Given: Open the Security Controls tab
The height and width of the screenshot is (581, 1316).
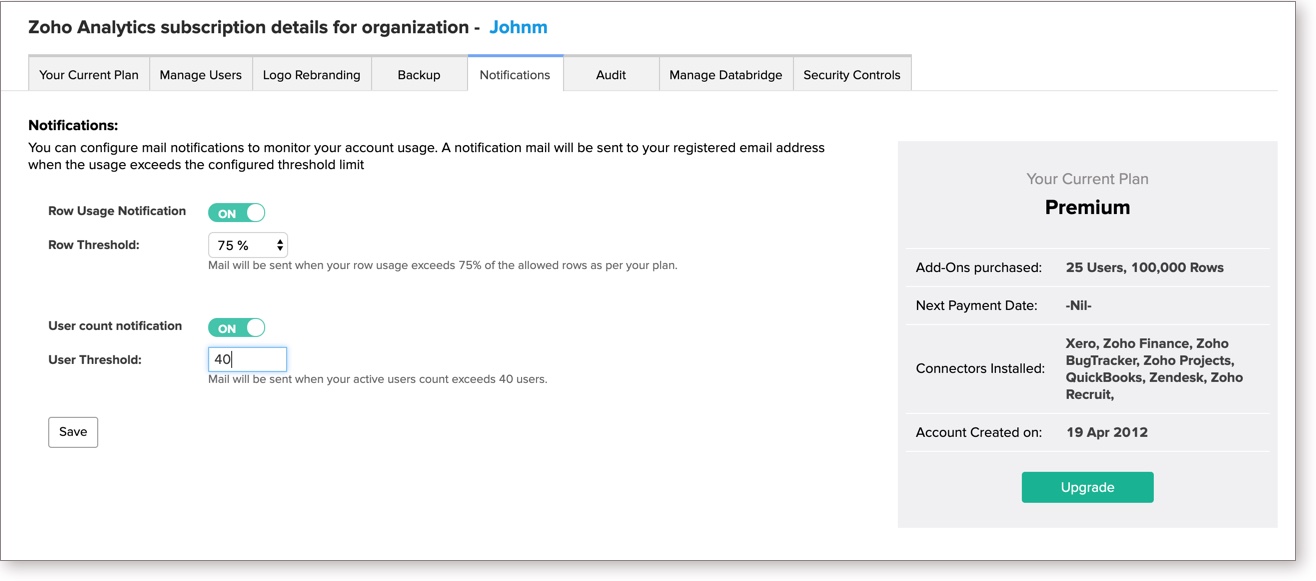Looking at the screenshot, I should coord(851,75).
